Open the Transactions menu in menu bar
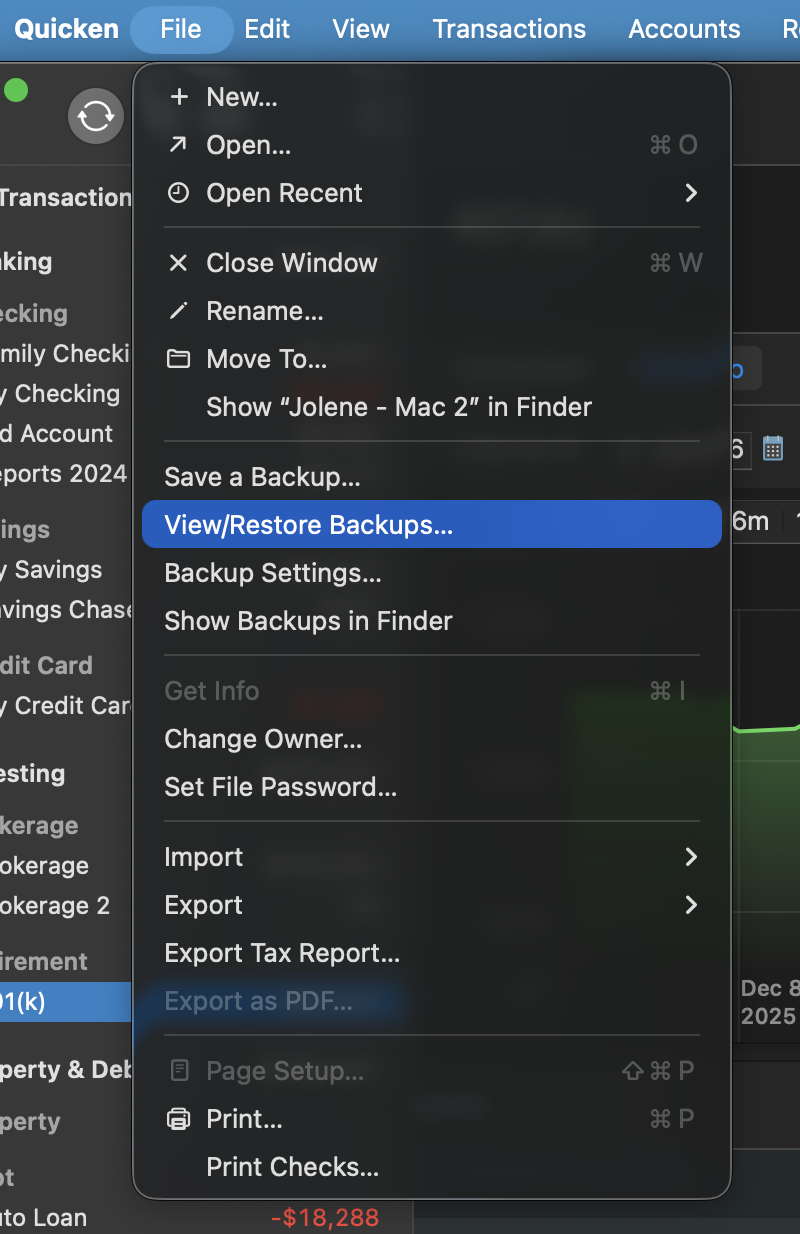The image size is (800, 1234). (509, 29)
